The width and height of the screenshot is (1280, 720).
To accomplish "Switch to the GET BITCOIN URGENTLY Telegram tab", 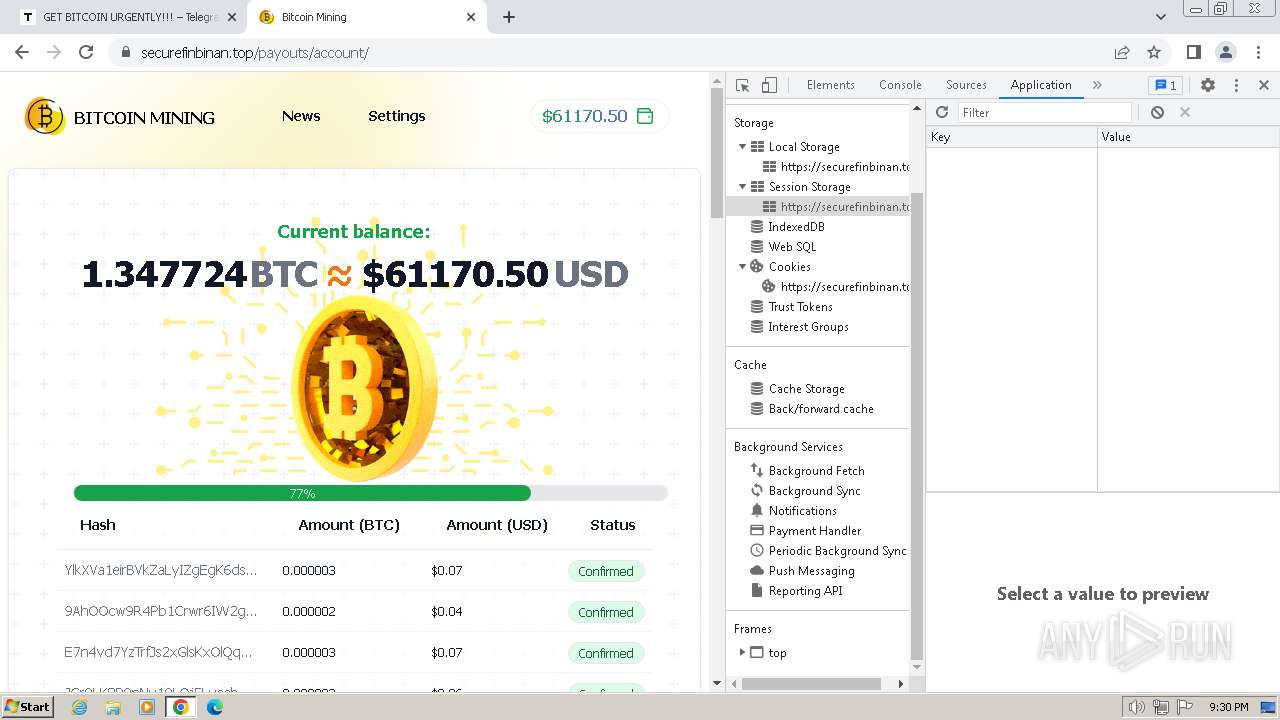I will (130, 17).
